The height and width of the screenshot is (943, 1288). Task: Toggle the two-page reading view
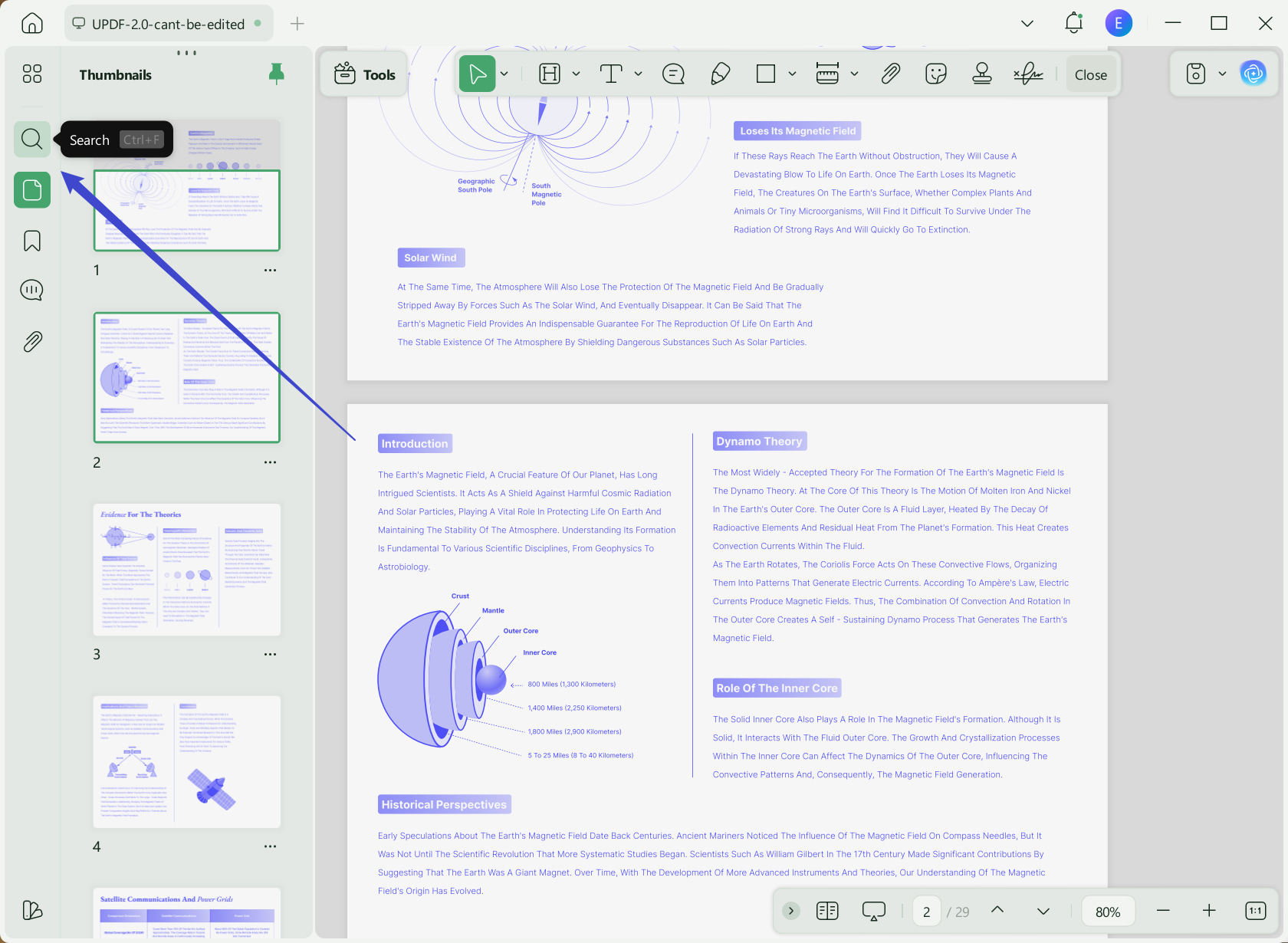tap(827, 911)
